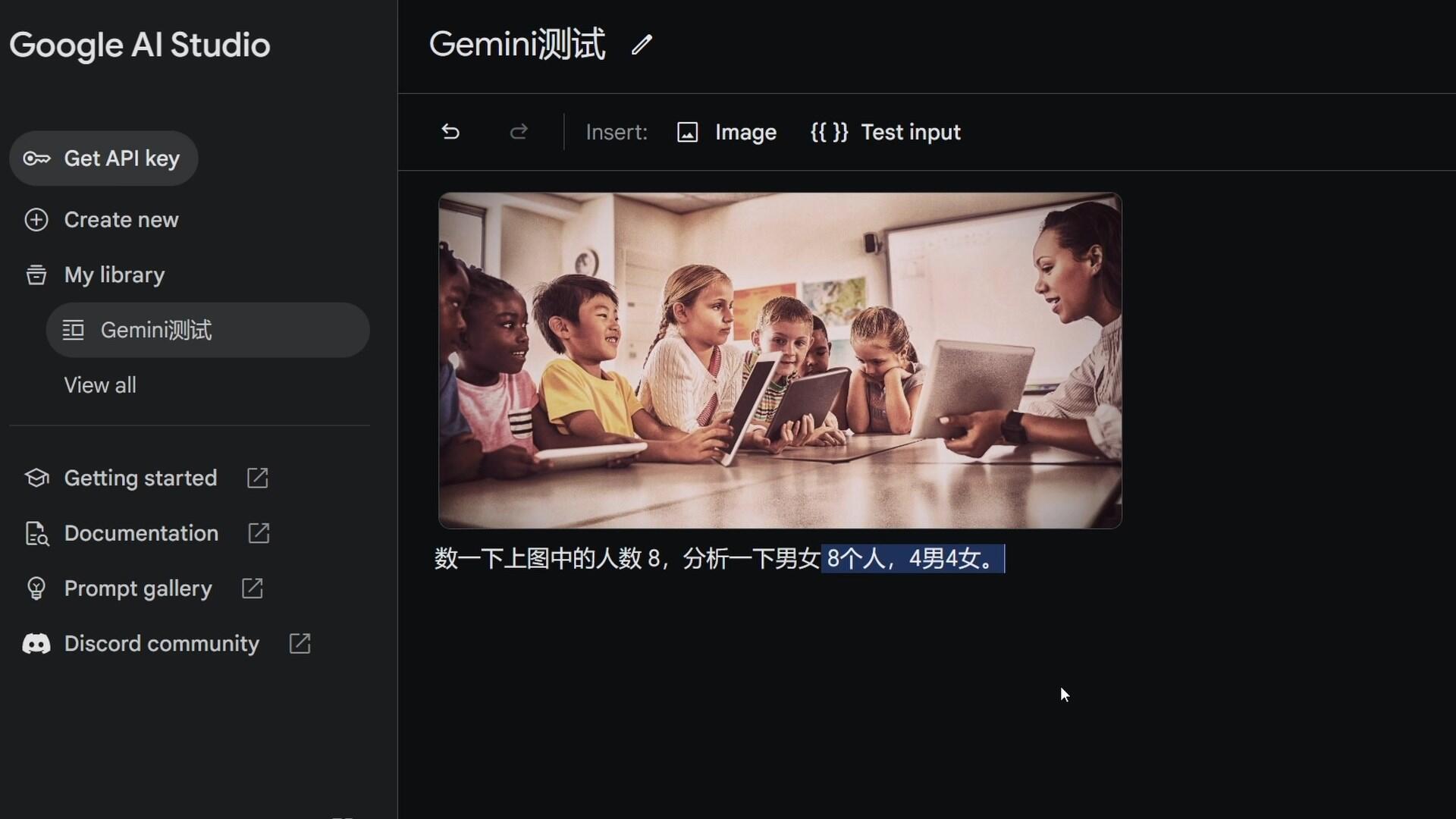The image size is (1456, 819).
Task: Click Get API key button
Action: coord(104,158)
